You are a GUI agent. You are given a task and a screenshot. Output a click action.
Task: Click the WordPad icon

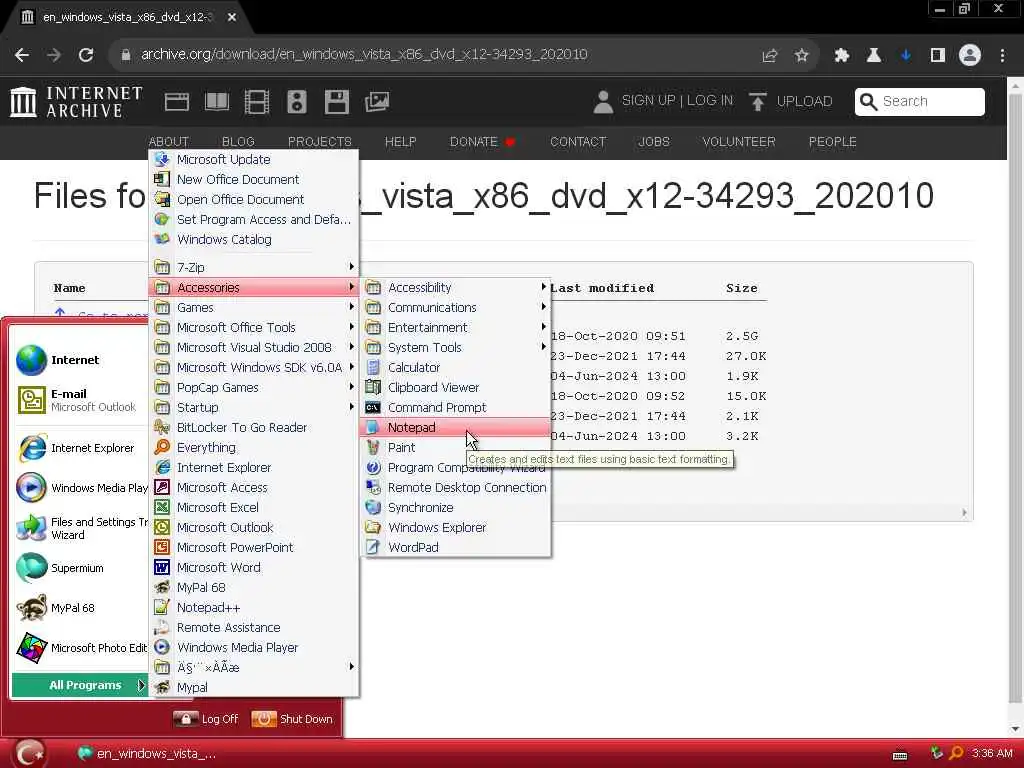[x=373, y=547]
